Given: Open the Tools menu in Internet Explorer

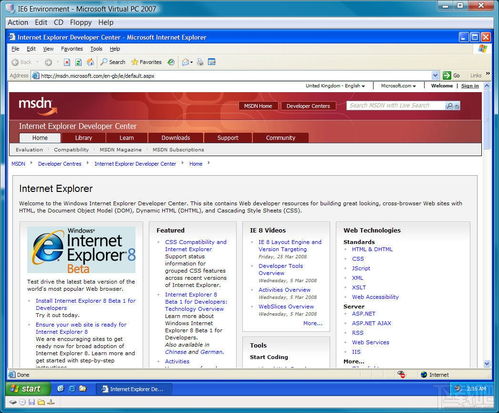Looking at the screenshot, I should click(96, 49).
